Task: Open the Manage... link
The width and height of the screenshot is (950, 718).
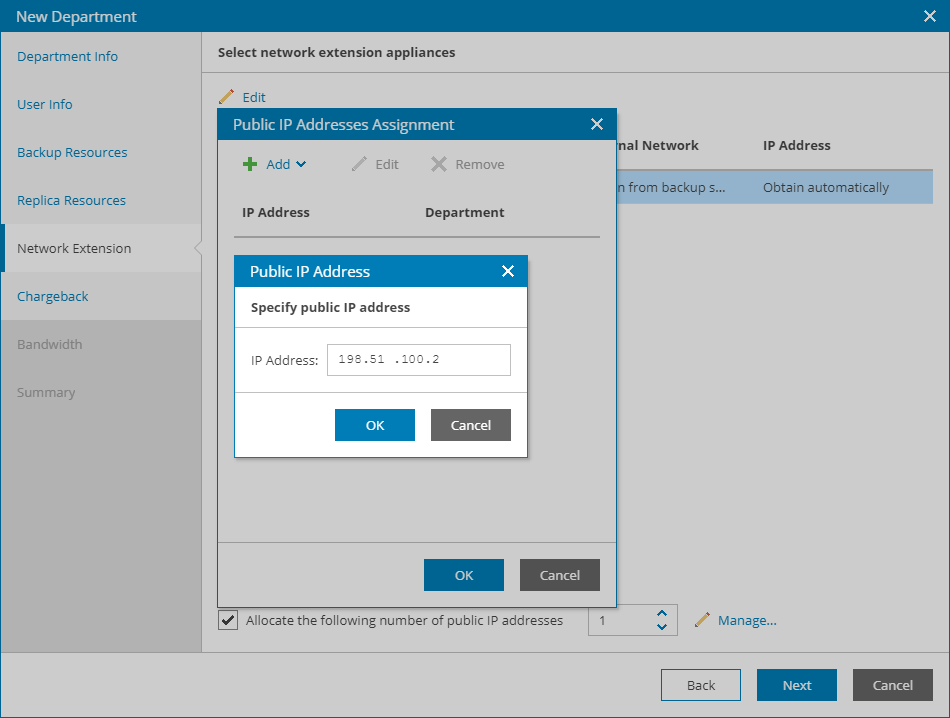Action: pyautogui.click(x=747, y=620)
